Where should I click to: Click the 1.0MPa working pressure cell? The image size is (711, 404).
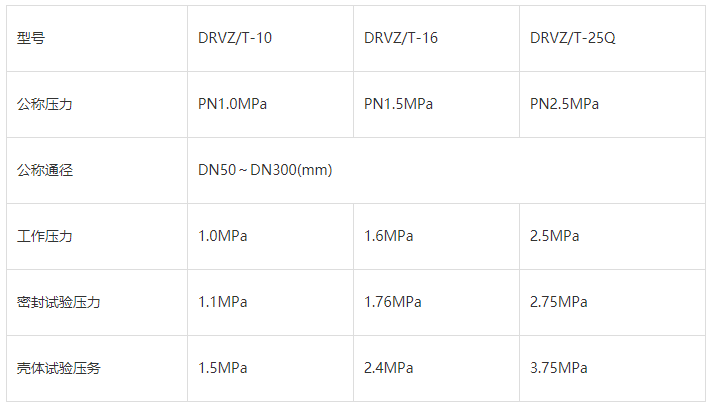pos(222,236)
